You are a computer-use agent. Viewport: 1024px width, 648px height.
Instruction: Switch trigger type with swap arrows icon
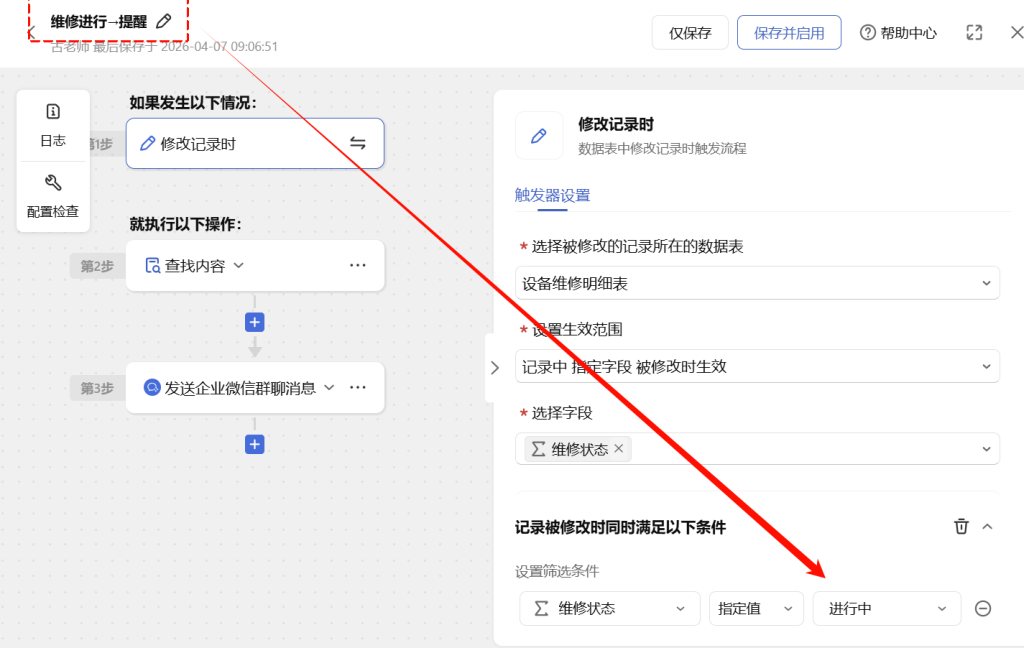(x=358, y=143)
